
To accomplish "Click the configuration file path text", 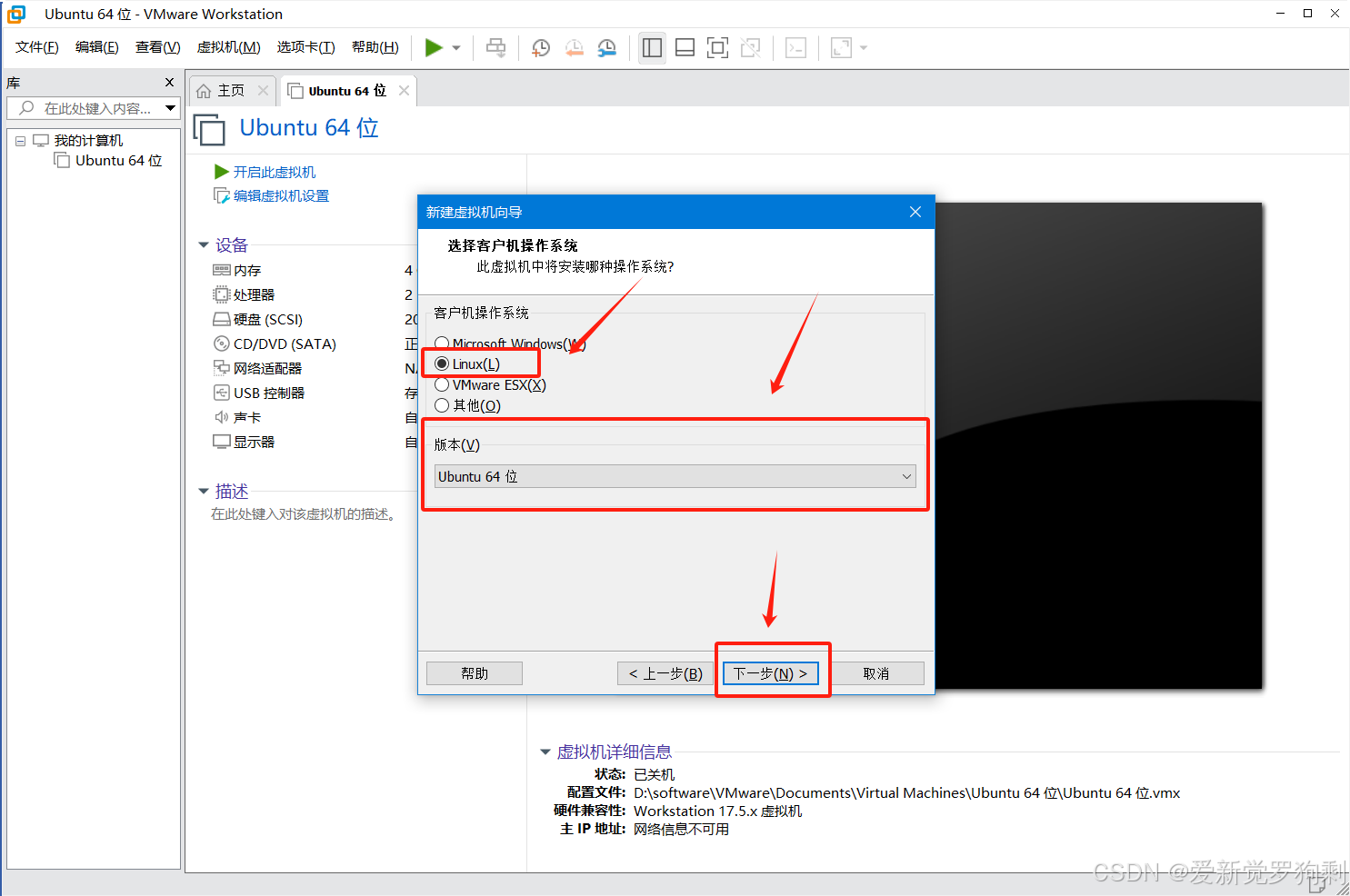I will (906, 792).
